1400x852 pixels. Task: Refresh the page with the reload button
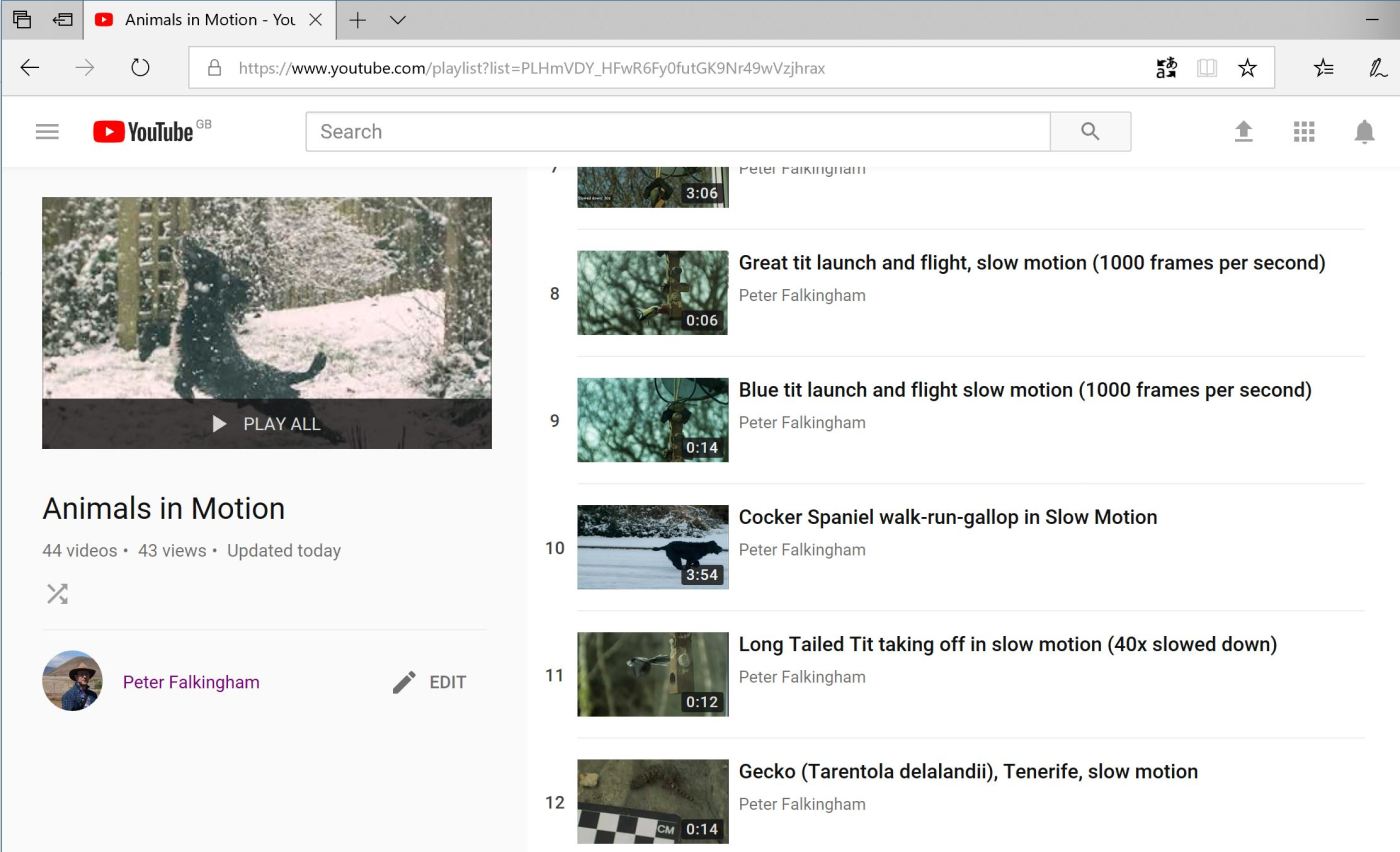tap(140, 68)
